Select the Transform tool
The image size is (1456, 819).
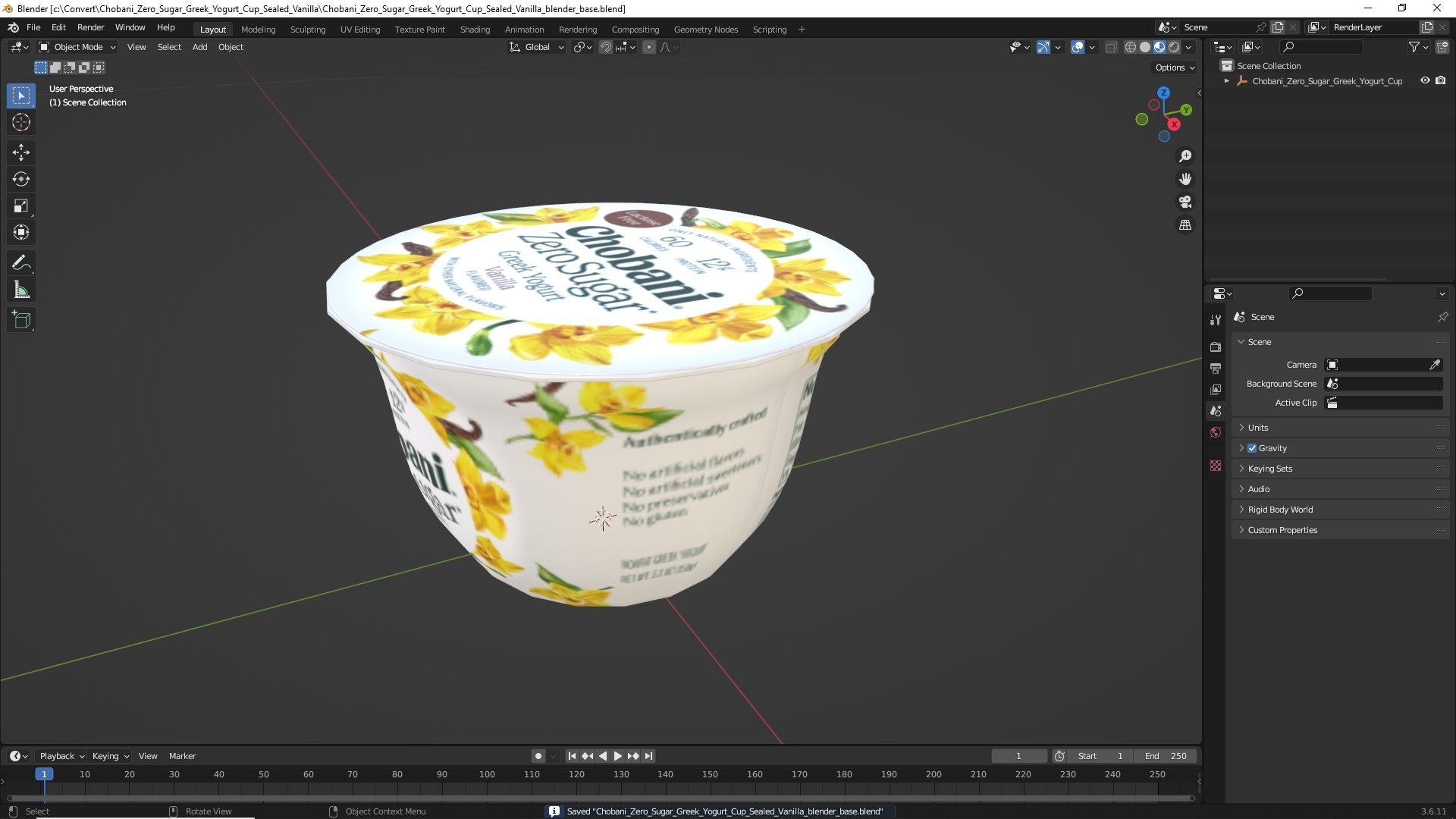point(21,232)
